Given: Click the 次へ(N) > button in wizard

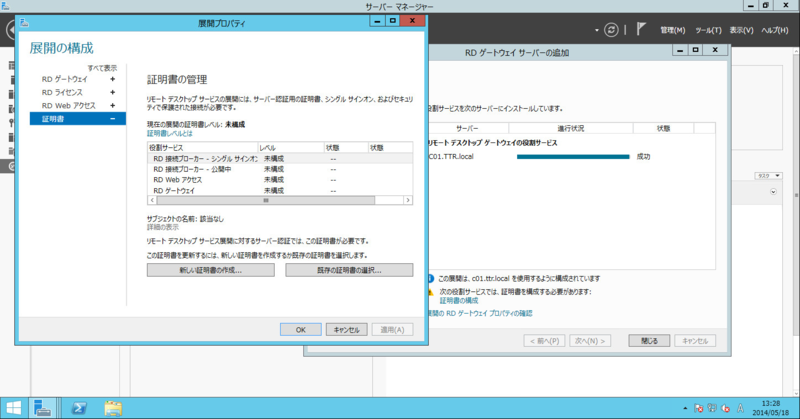Looking at the screenshot, I should point(590,340).
